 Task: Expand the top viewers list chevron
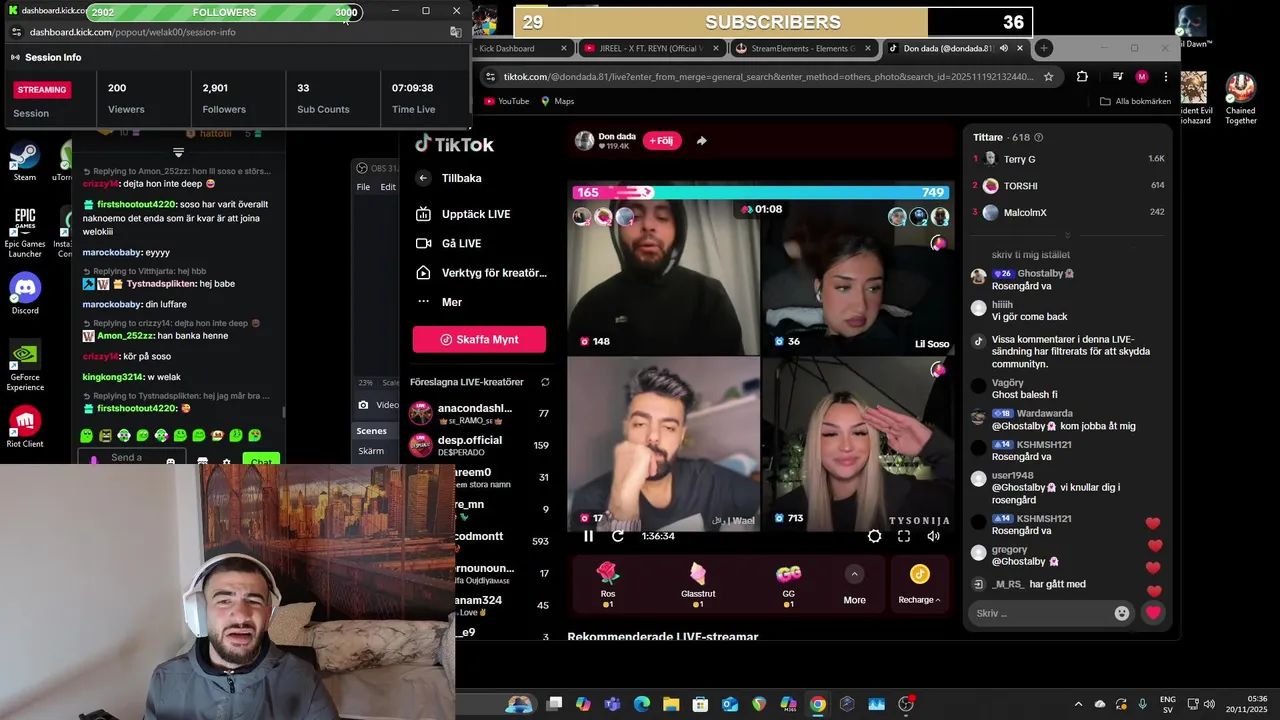tap(1067, 235)
